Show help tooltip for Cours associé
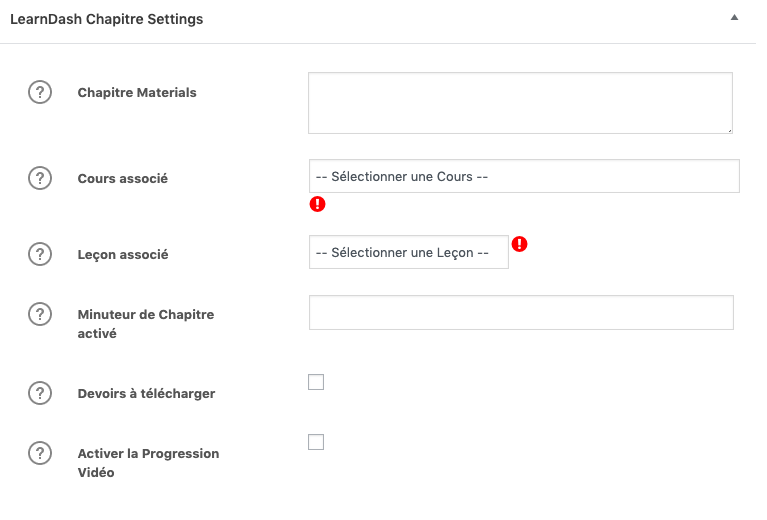The height and width of the screenshot is (520, 767). click(40, 178)
